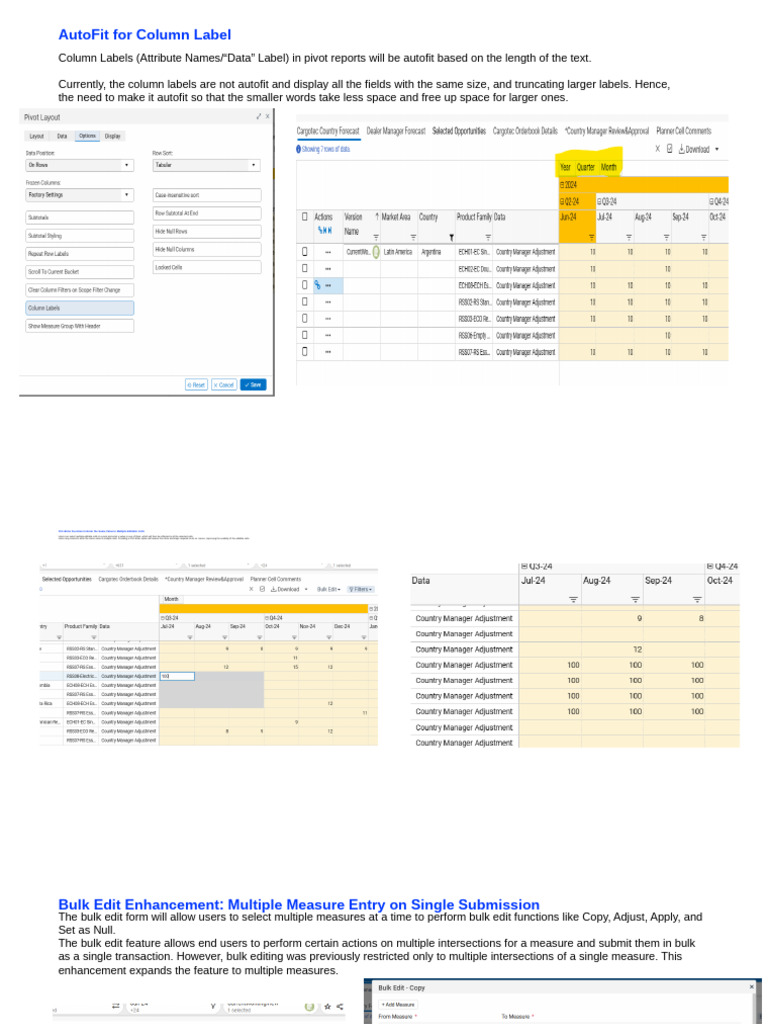Image resolution: width=768 pixels, height=1024 pixels.
Task: Toggle Scroll To Current Bucket
Action: tap(80, 272)
